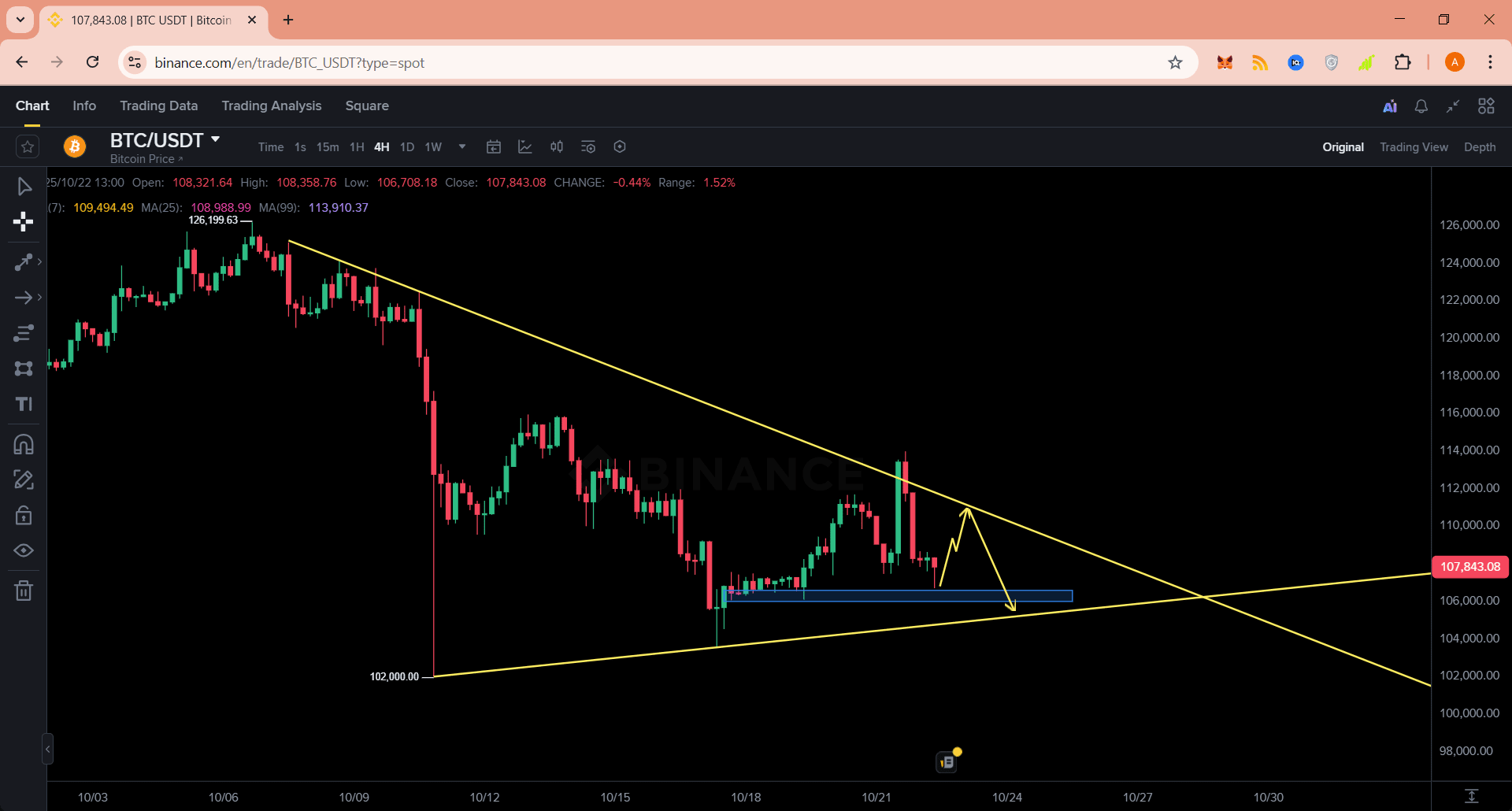Expand more time intervals dropdown

click(462, 146)
